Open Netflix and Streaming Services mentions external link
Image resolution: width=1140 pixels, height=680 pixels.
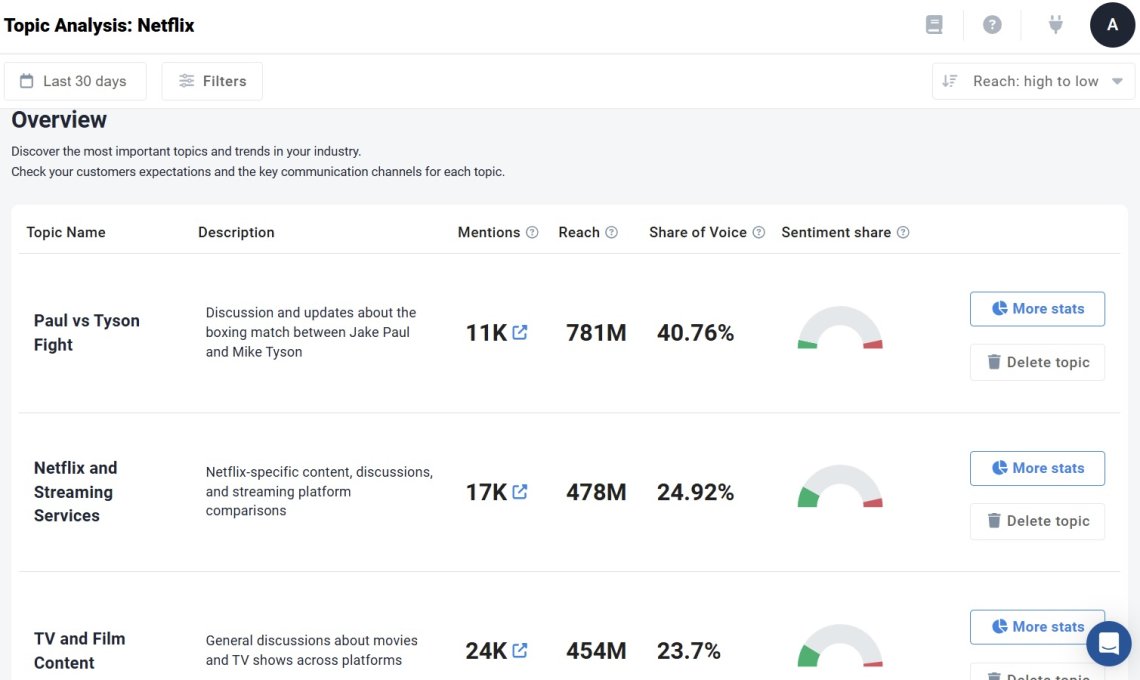pos(520,492)
